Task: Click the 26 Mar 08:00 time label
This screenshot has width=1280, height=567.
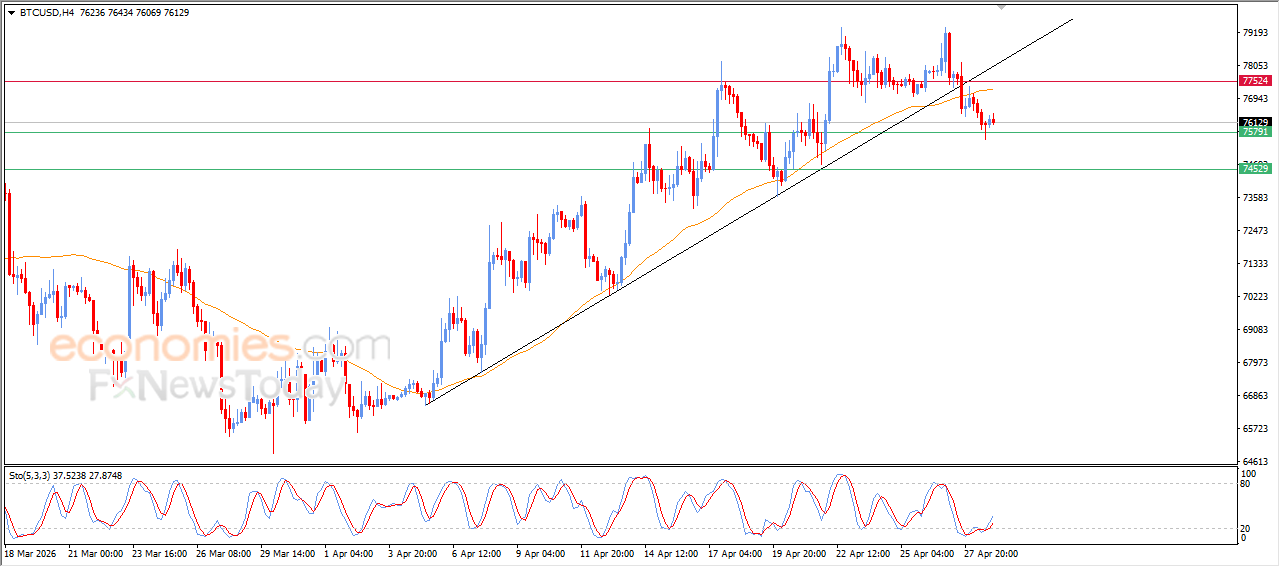Action: (224, 553)
